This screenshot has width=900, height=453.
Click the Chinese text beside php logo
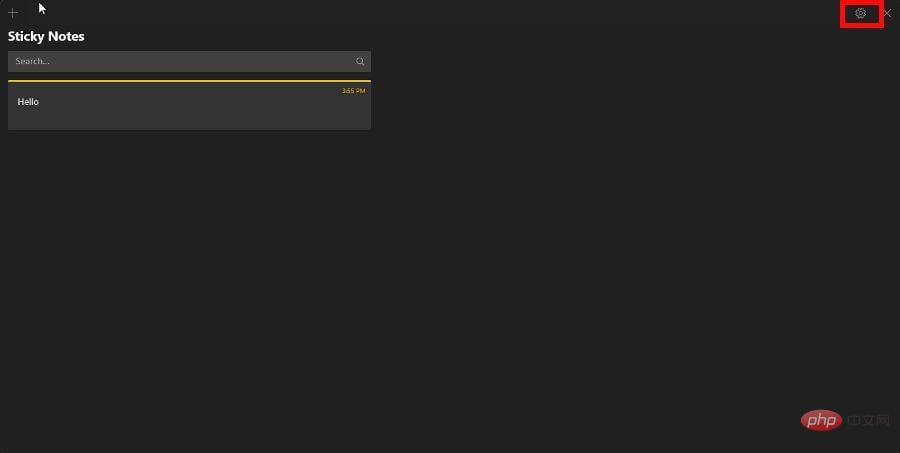coord(868,421)
